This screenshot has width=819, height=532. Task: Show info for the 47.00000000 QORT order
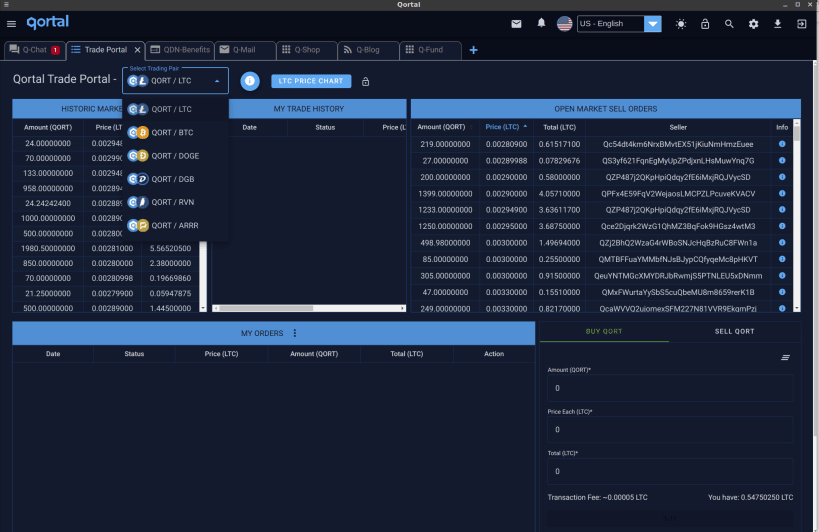[x=782, y=292]
